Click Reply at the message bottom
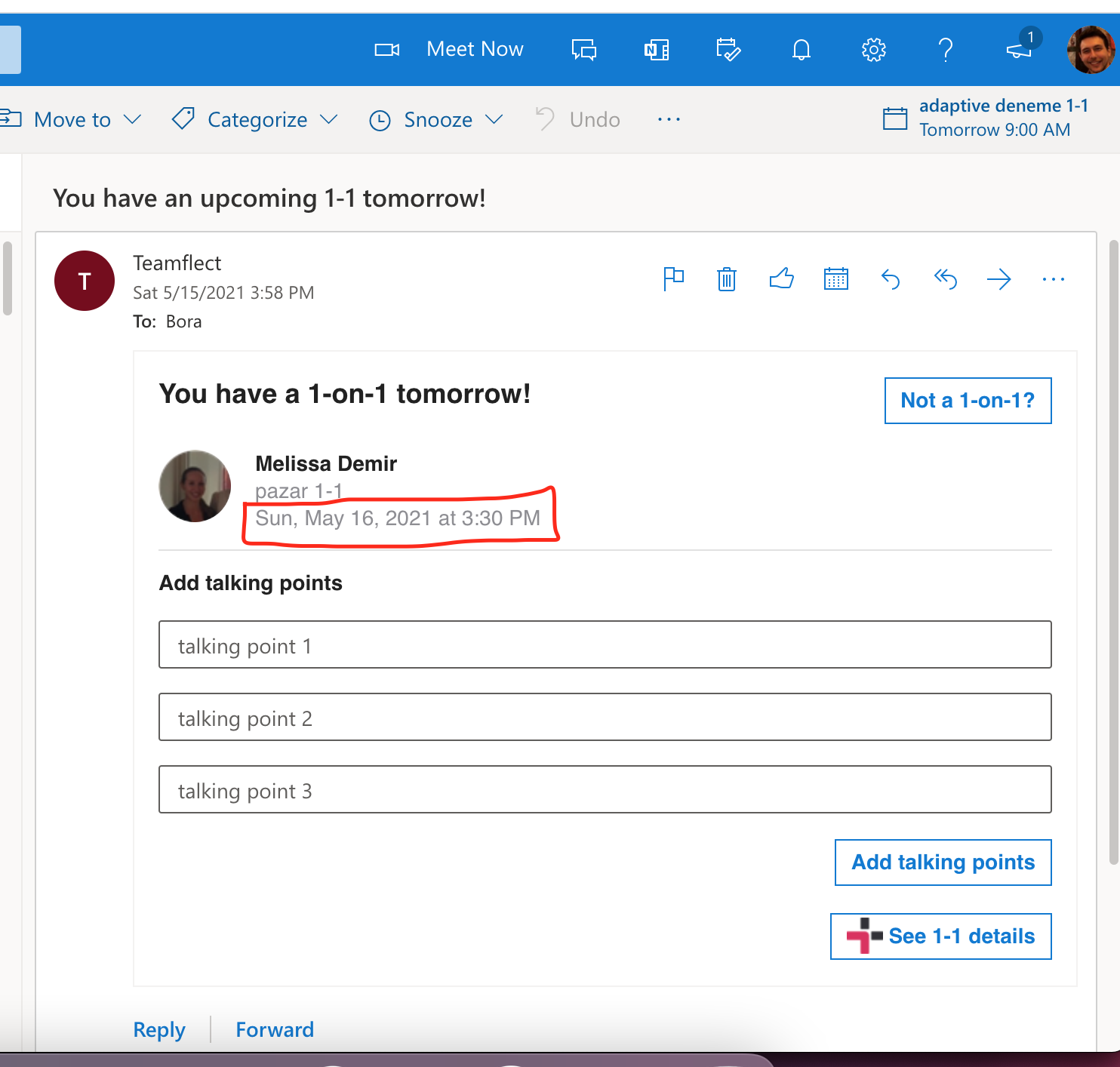Image resolution: width=1120 pixels, height=1067 pixels. (x=158, y=1029)
